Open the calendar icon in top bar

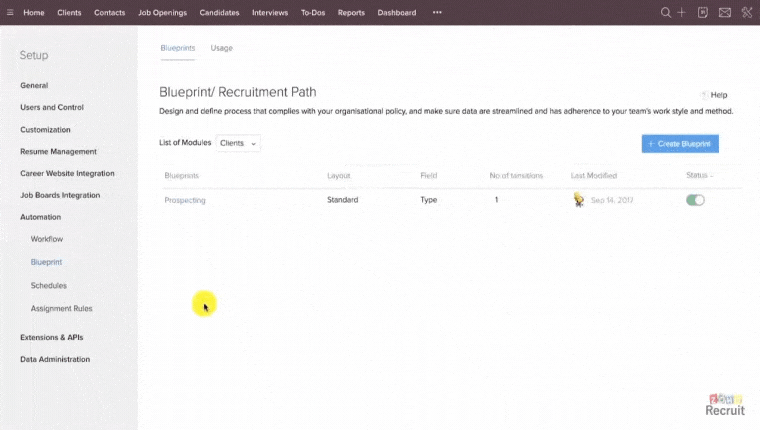pyautogui.click(x=703, y=13)
